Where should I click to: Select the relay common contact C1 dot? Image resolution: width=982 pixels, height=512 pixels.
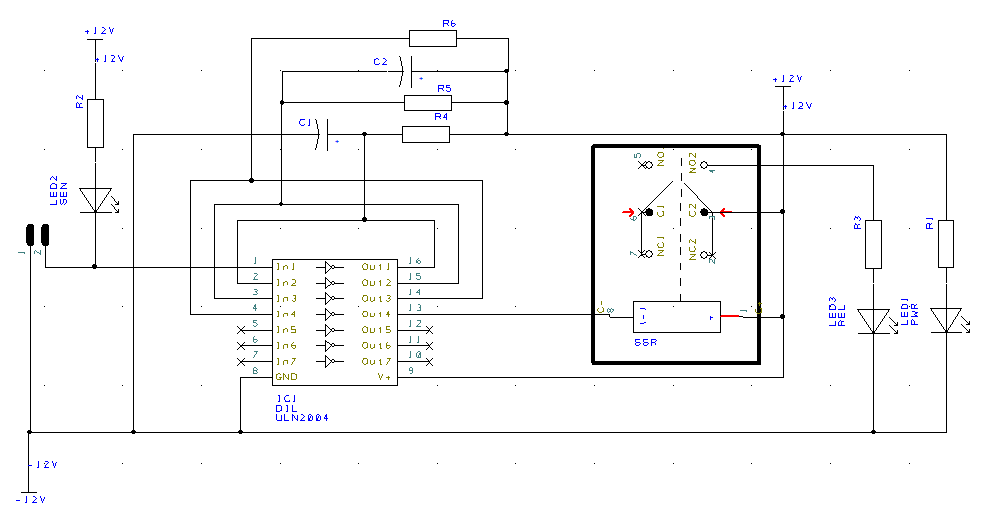[x=649, y=212]
